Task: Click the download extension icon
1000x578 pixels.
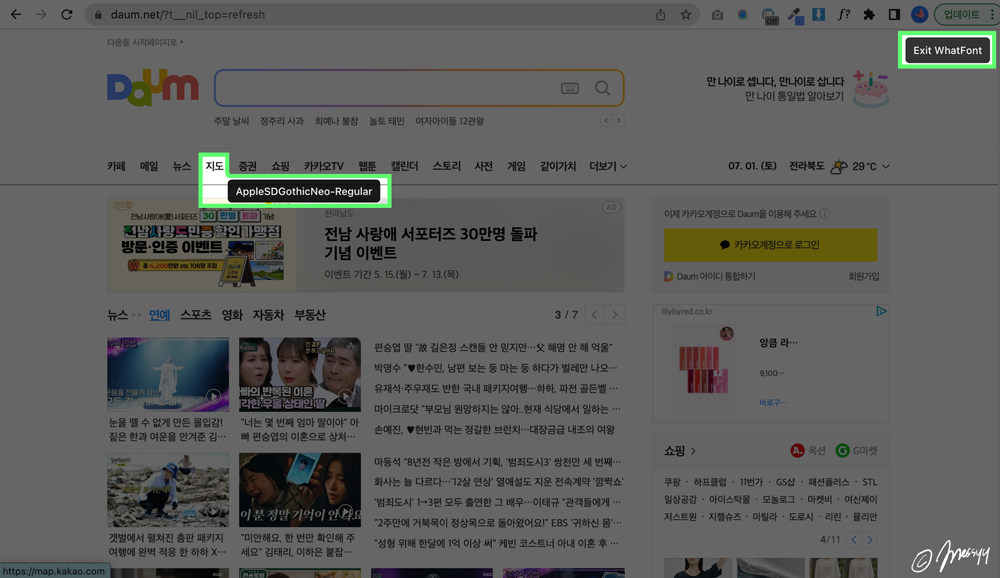Action: pos(818,14)
